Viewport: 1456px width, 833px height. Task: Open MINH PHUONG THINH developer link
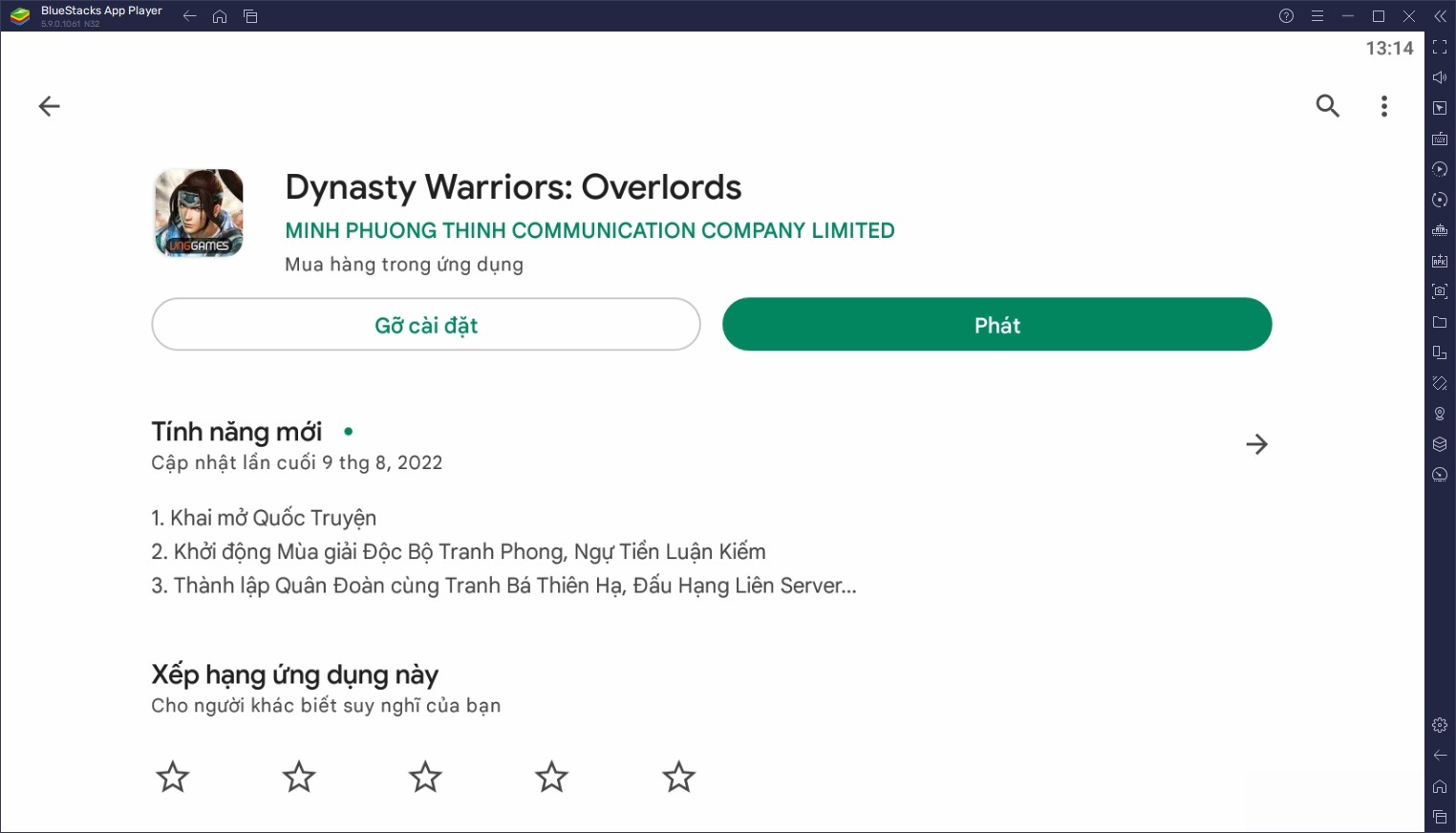(589, 230)
